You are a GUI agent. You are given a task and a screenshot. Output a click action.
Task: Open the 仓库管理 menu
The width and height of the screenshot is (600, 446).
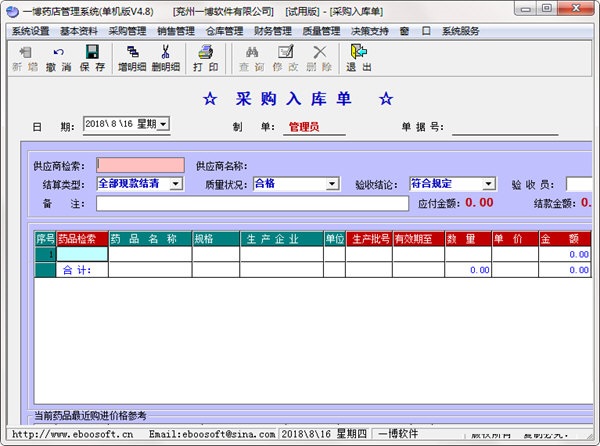224,31
